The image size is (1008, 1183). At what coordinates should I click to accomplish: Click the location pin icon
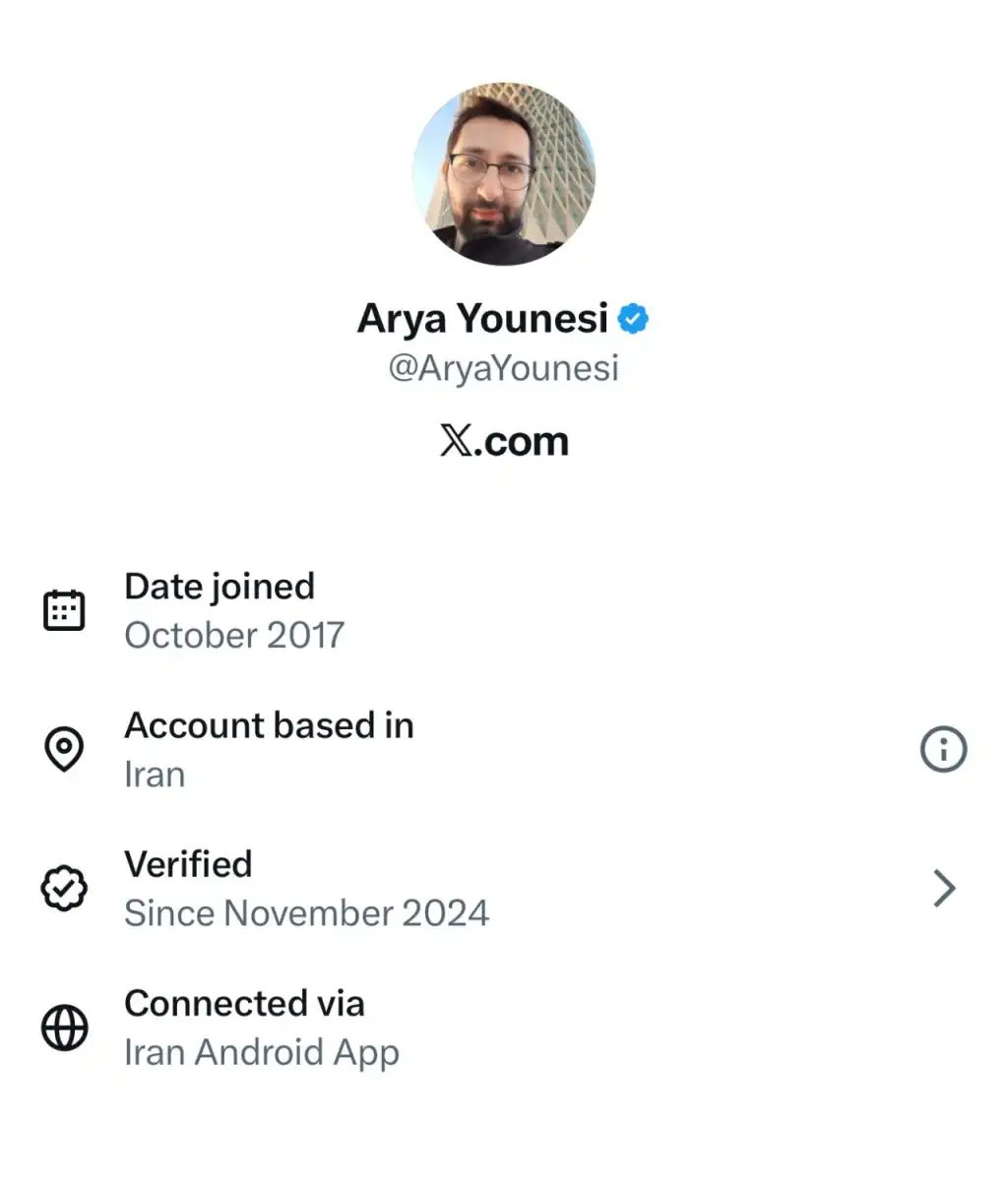click(x=65, y=750)
